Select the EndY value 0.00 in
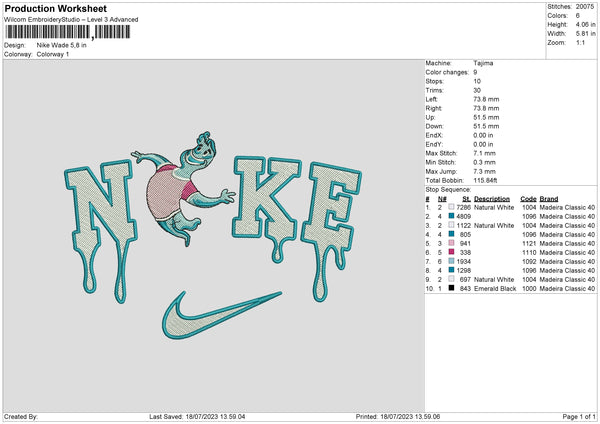 (x=483, y=144)
